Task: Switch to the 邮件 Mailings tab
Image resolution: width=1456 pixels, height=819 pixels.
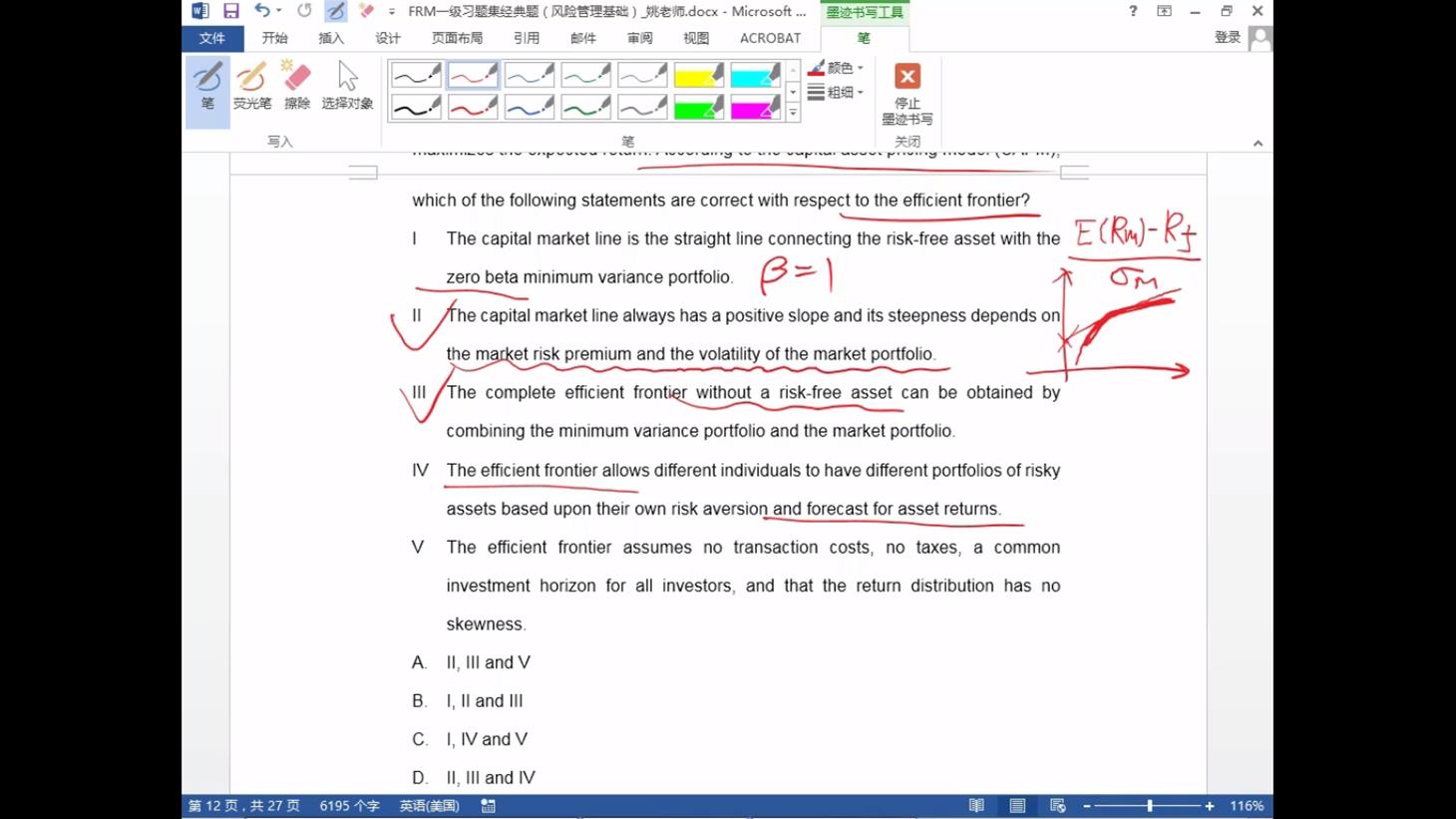Action: [x=583, y=38]
